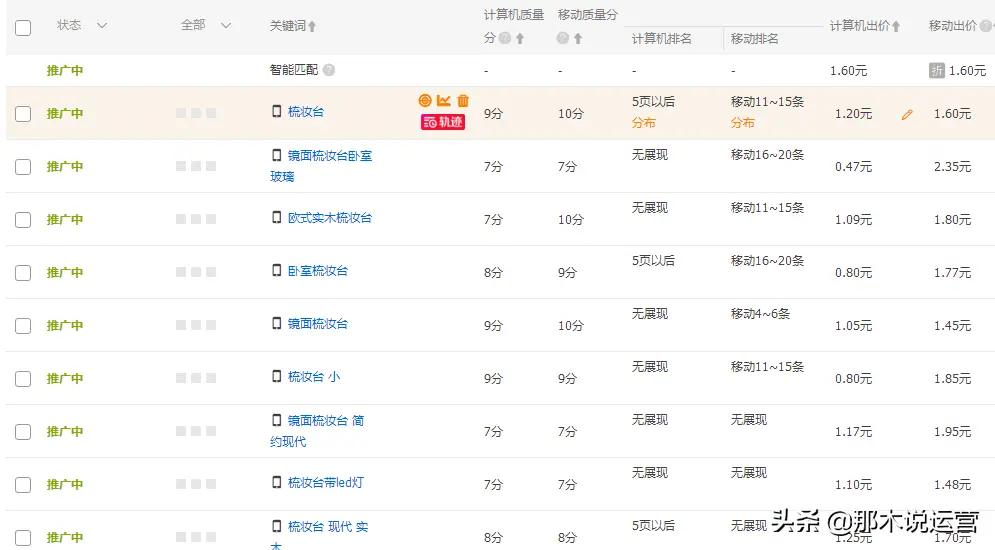Click 分布 link under 移动11~15条
The height and width of the screenshot is (550, 995).
pyautogui.click(x=742, y=123)
